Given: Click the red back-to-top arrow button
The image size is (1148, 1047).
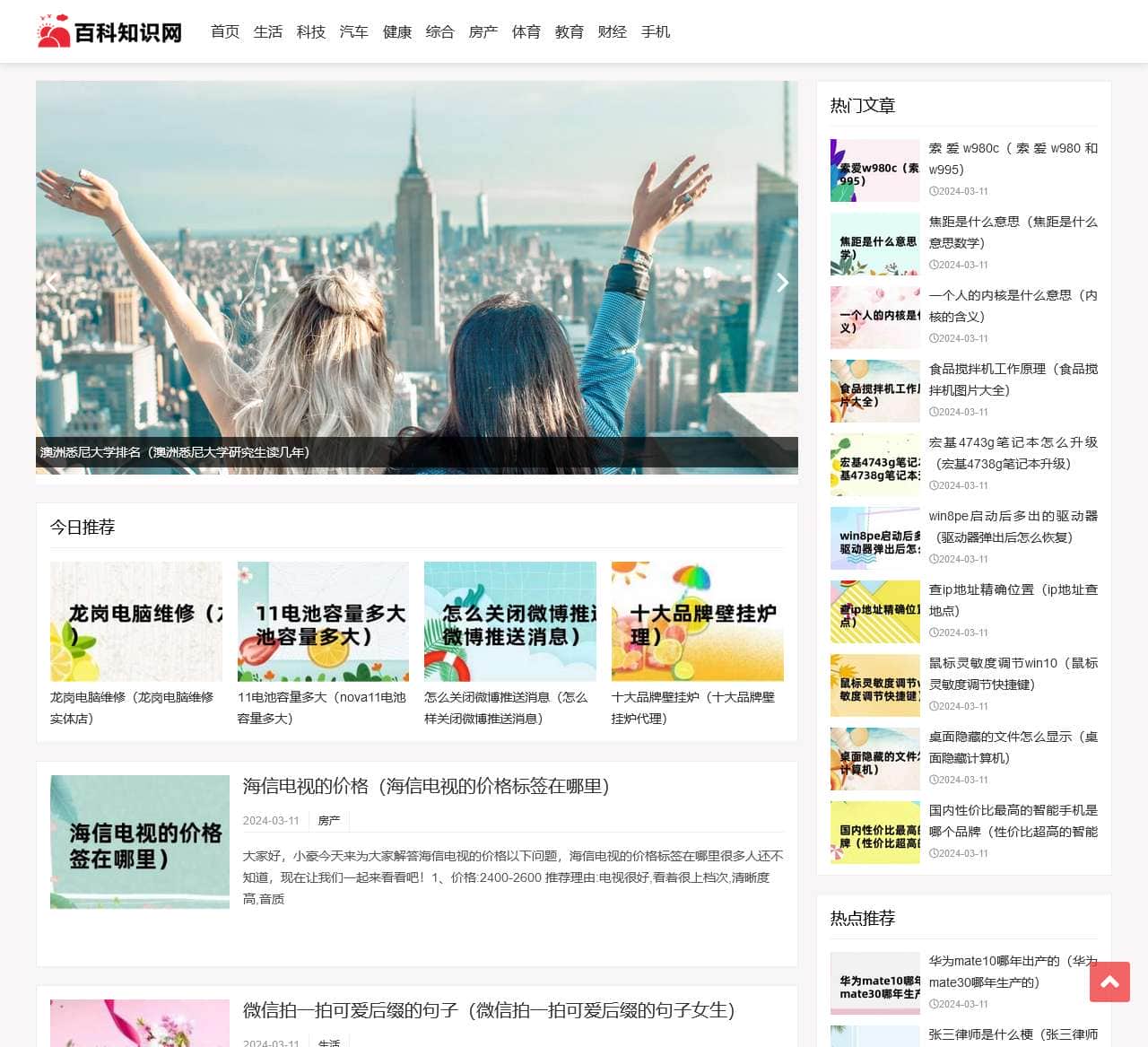Looking at the screenshot, I should [1109, 982].
